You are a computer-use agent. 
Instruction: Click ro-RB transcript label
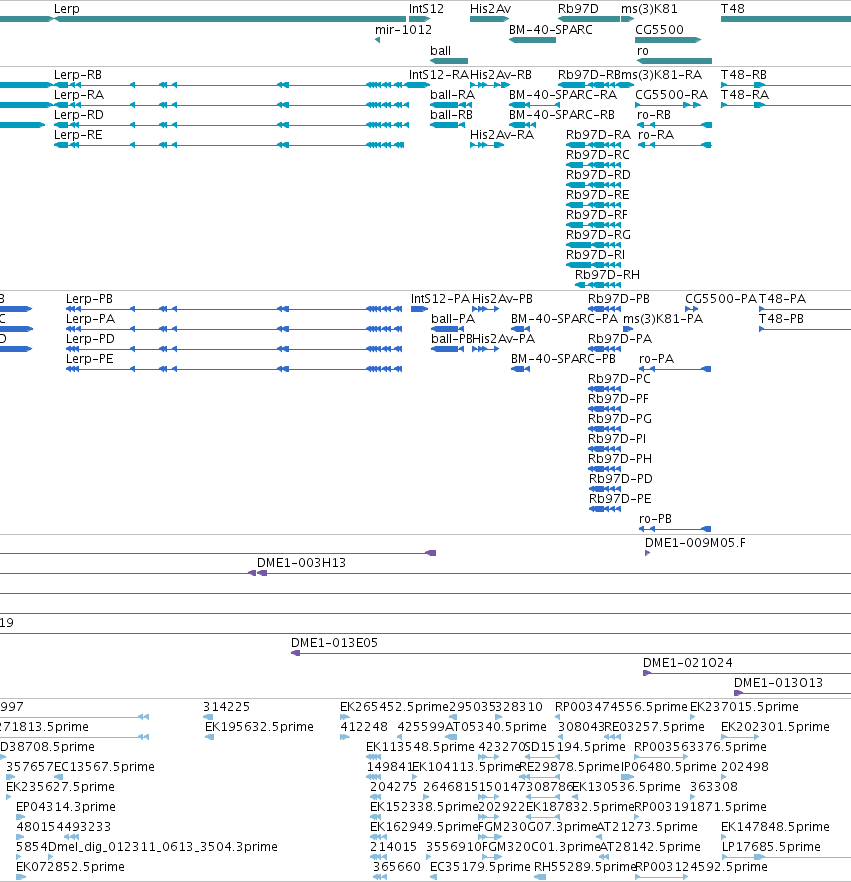[654, 115]
